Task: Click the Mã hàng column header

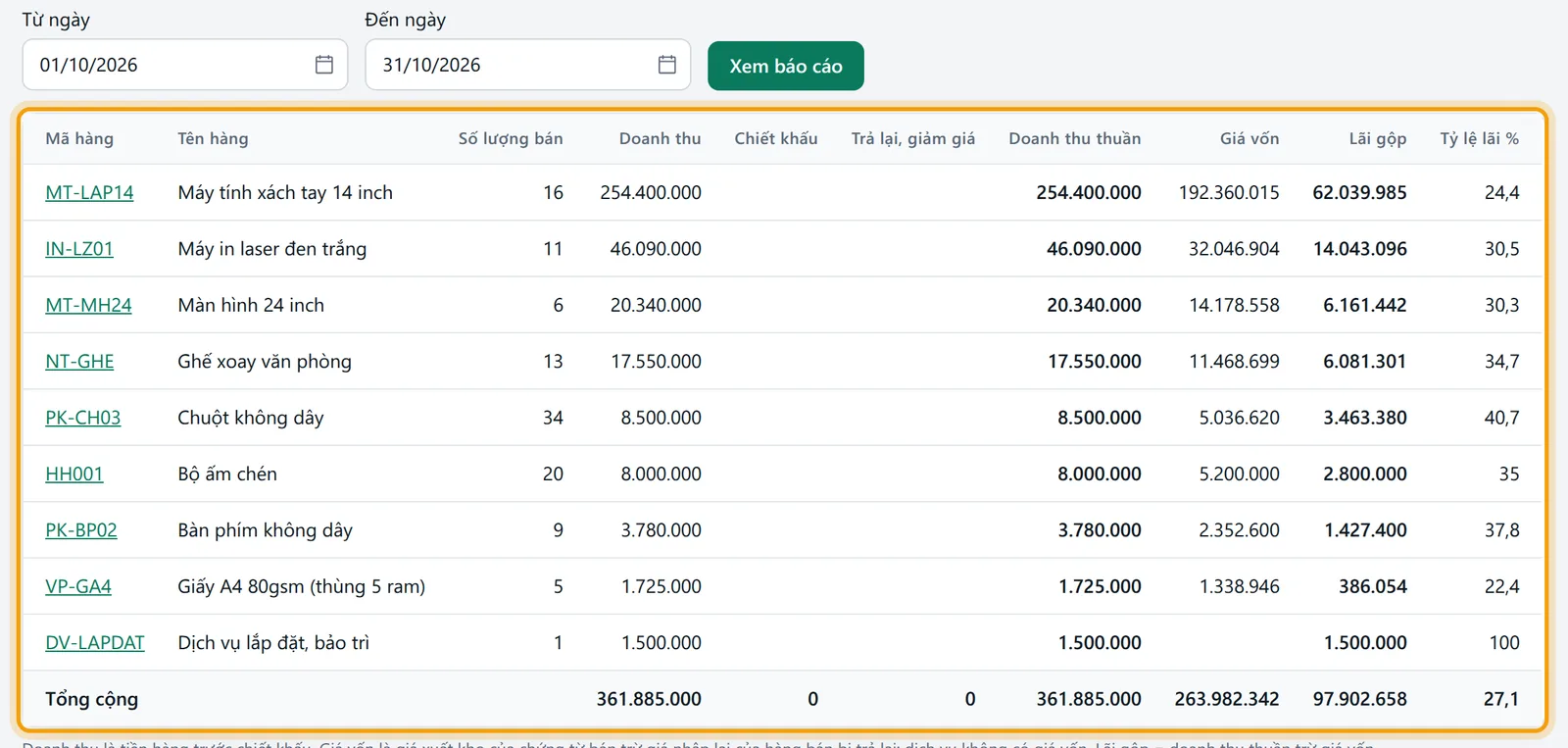Action: point(79,139)
